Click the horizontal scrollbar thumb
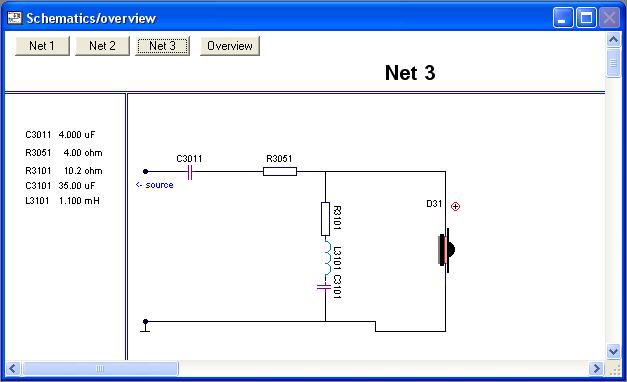627x382 pixels. (100, 368)
